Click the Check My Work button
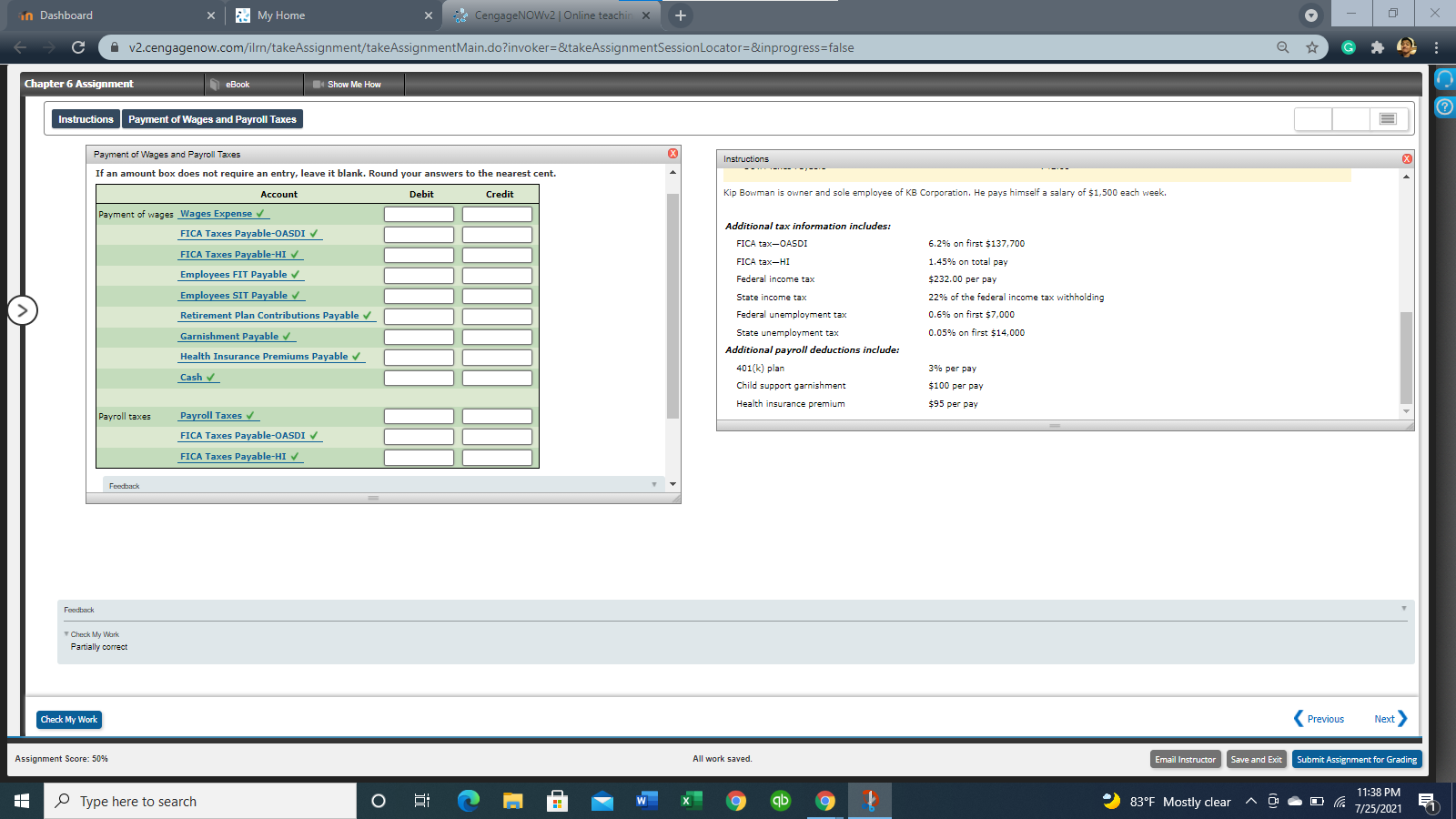1456x819 pixels. 69,720
